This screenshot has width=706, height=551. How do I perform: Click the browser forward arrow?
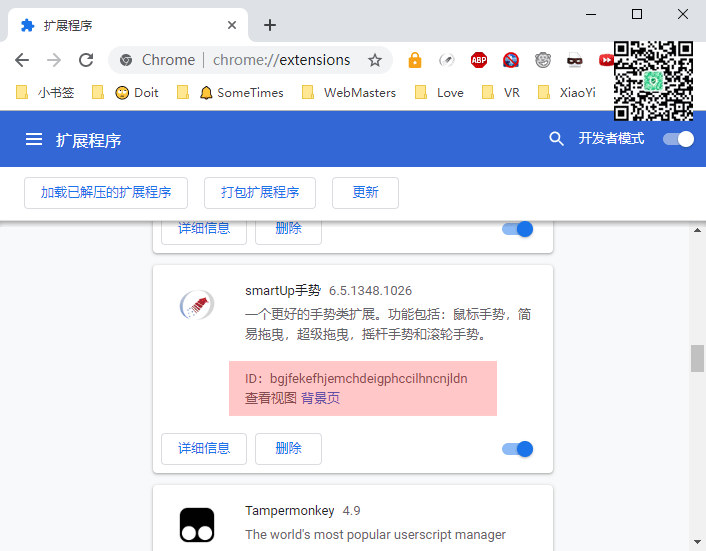click(x=54, y=60)
